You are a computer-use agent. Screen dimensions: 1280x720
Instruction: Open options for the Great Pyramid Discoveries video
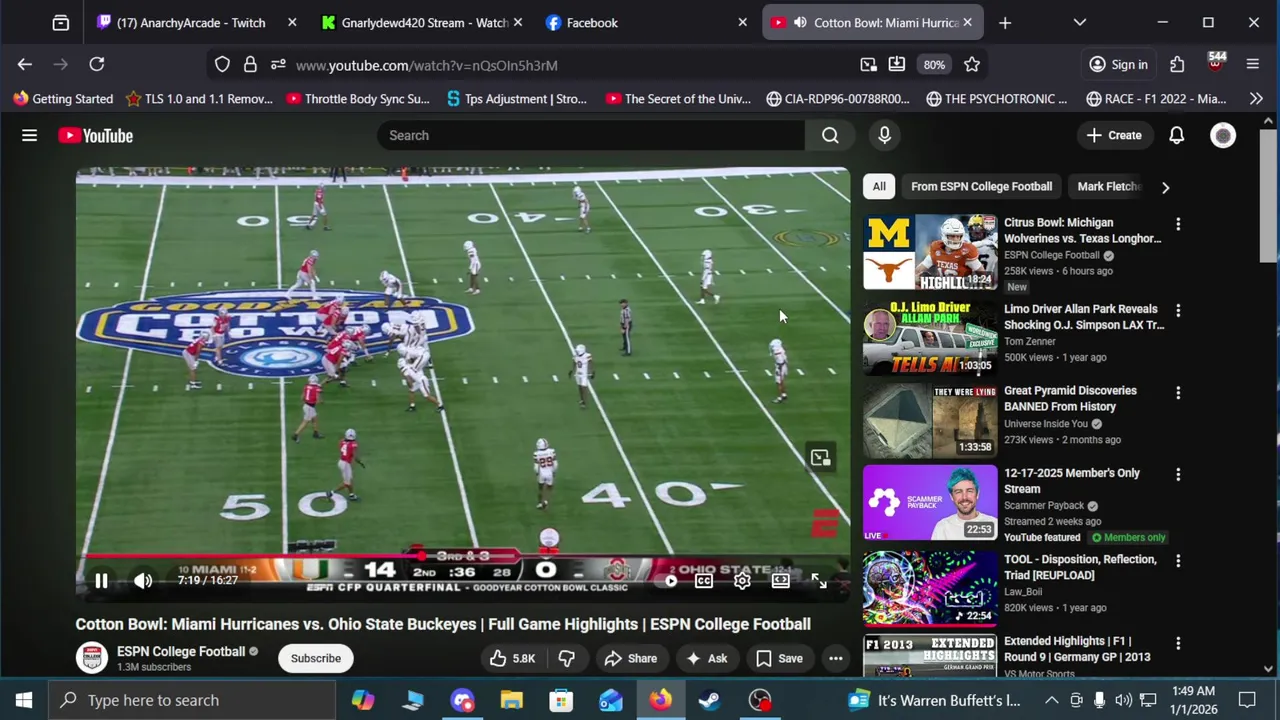1178,393
